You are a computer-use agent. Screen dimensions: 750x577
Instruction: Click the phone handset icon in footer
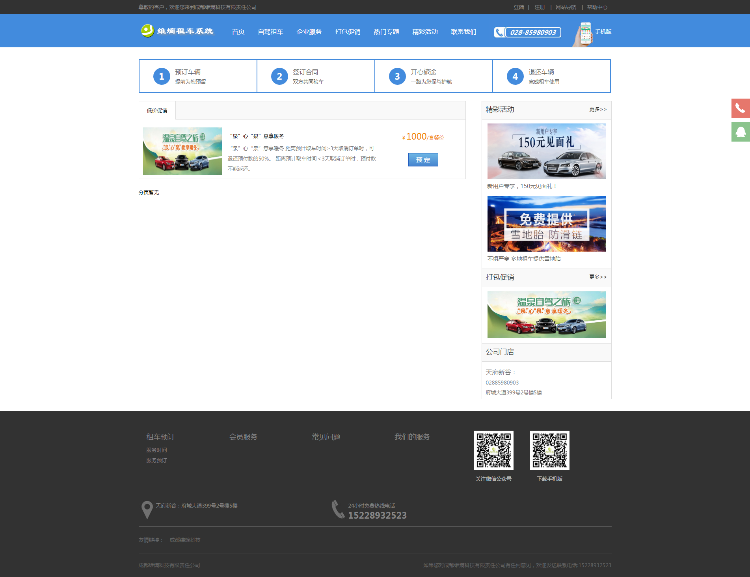pyautogui.click(x=338, y=510)
